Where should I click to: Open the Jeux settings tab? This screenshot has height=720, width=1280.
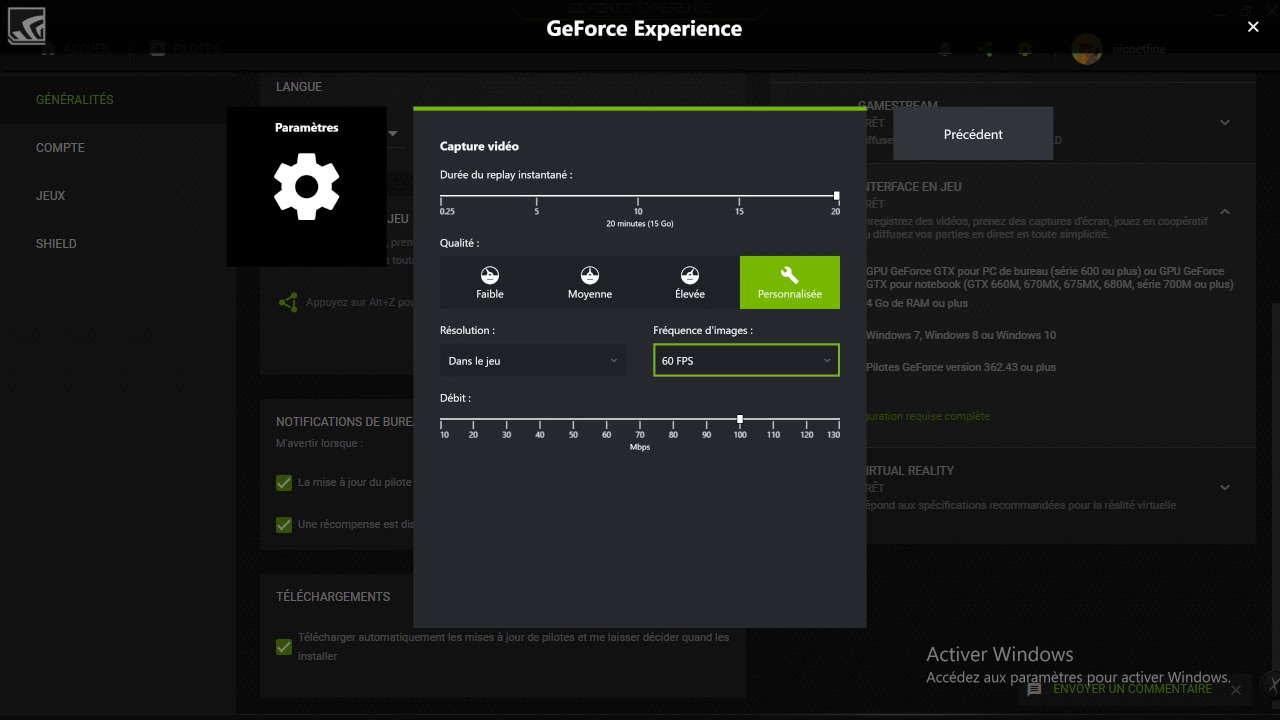(x=50, y=196)
